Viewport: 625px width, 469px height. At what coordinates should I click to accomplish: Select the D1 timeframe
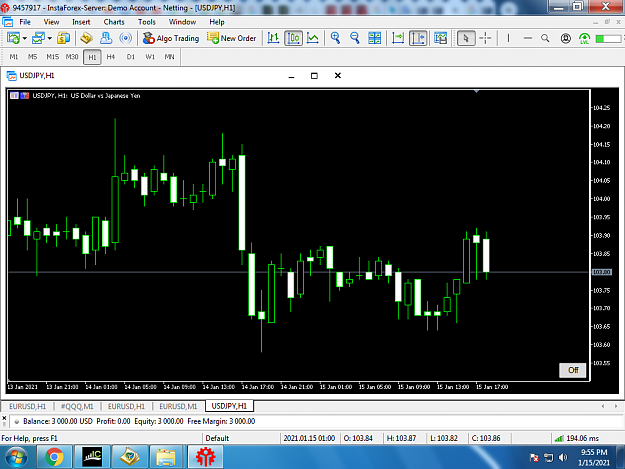[x=131, y=57]
